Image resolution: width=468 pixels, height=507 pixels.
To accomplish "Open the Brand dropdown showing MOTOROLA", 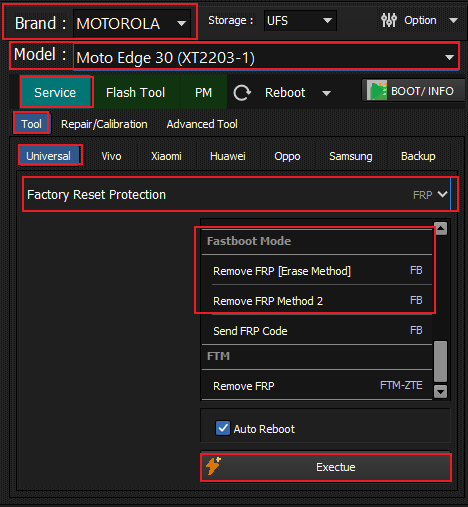I will (132, 23).
